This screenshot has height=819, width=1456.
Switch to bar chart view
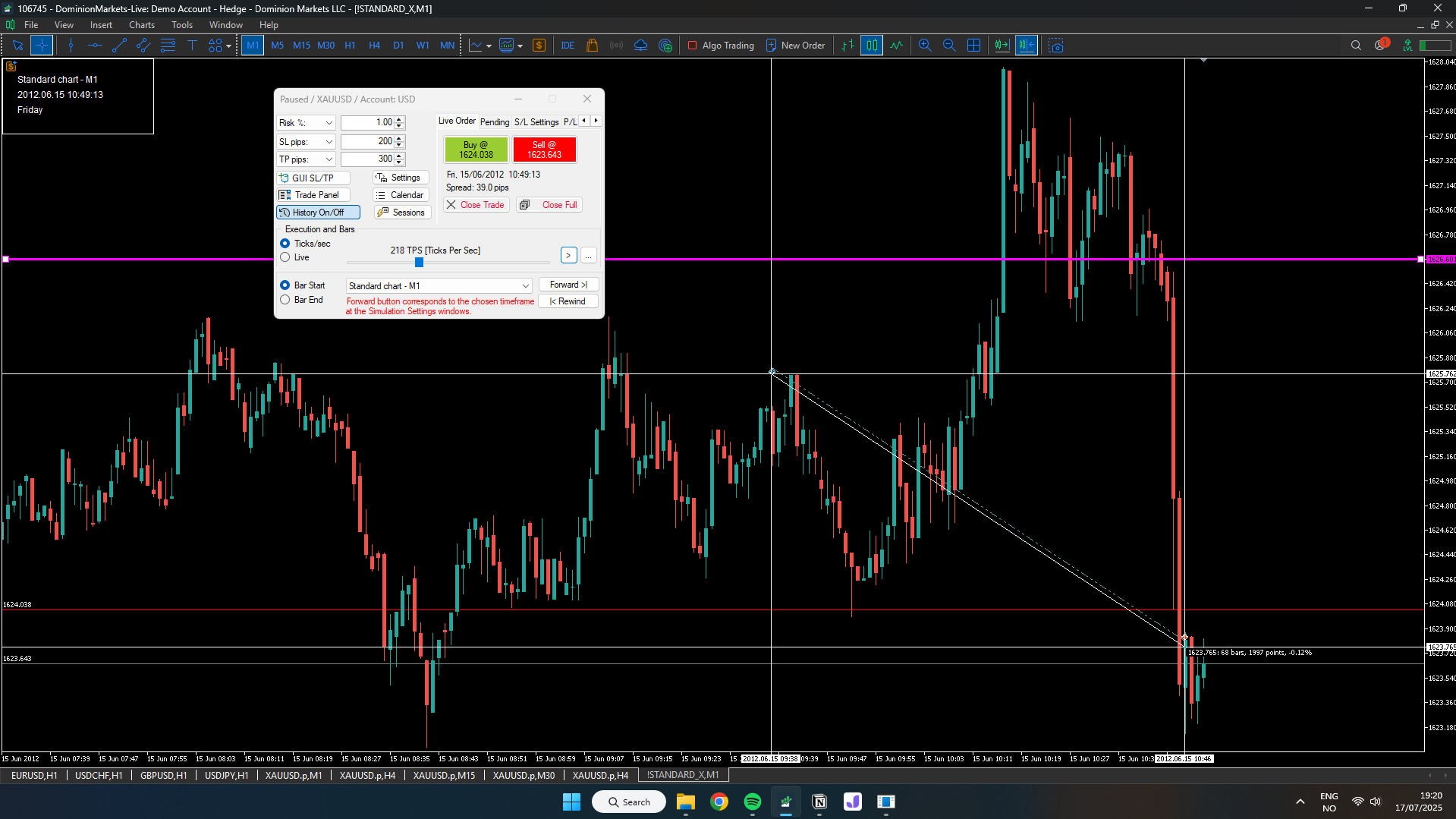point(847,46)
